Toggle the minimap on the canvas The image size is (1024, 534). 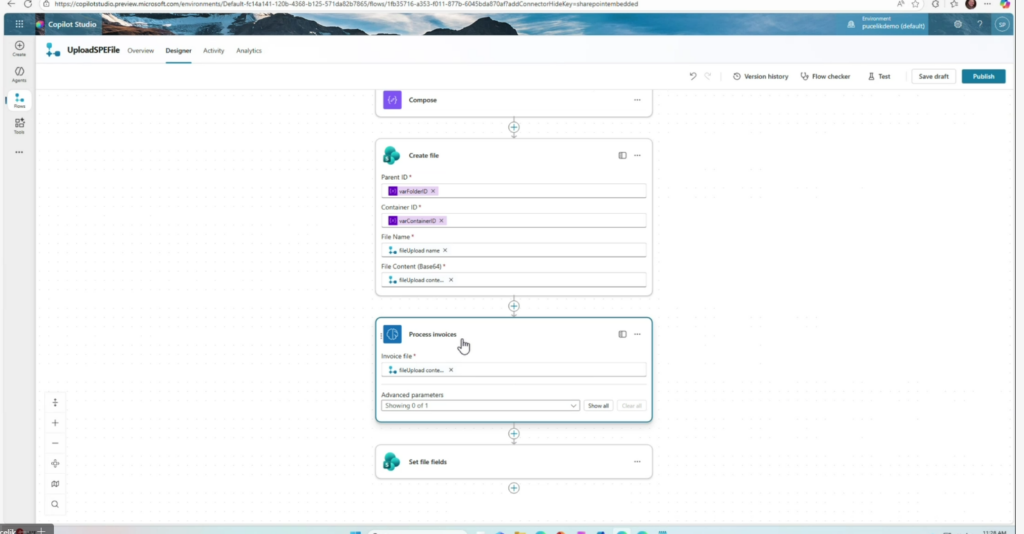pos(55,484)
